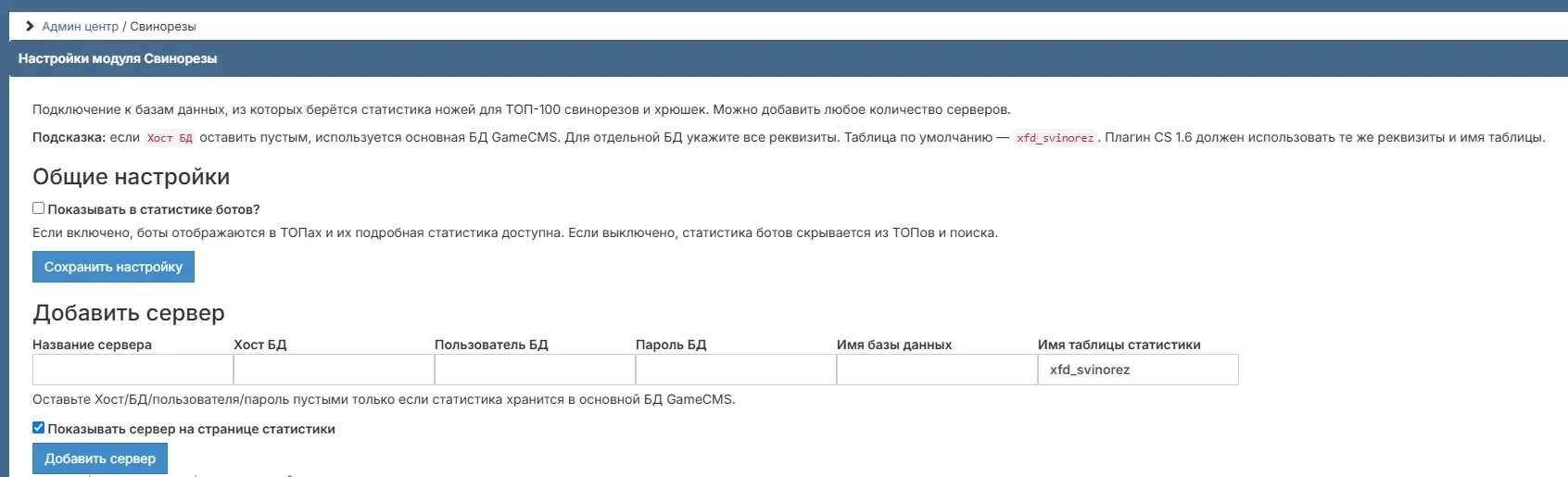Click the xfd_svinorez table name field
1568x477 pixels.
pyautogui.click(x=1138, y=370)
